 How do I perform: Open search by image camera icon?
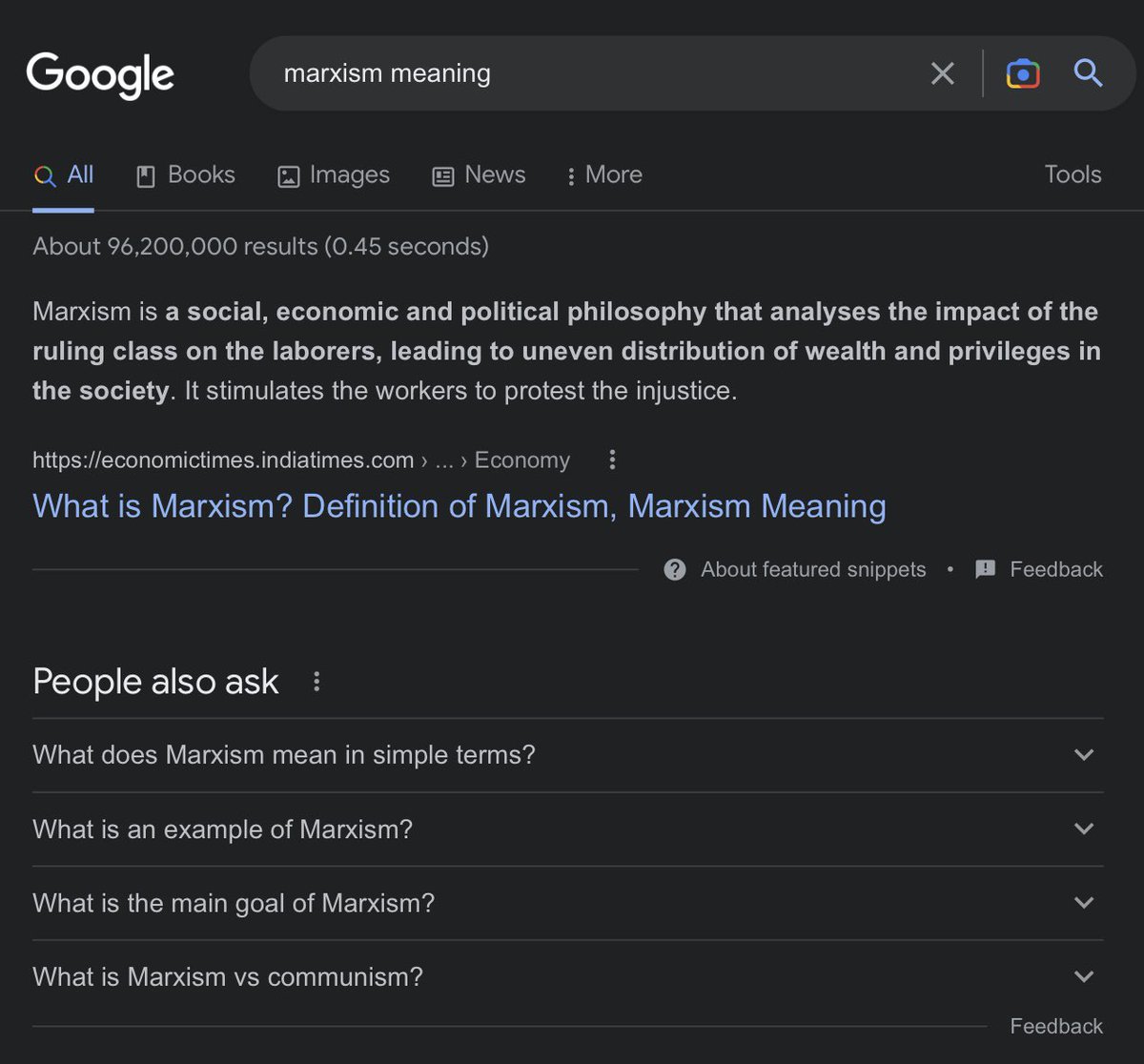(1023, 73)
